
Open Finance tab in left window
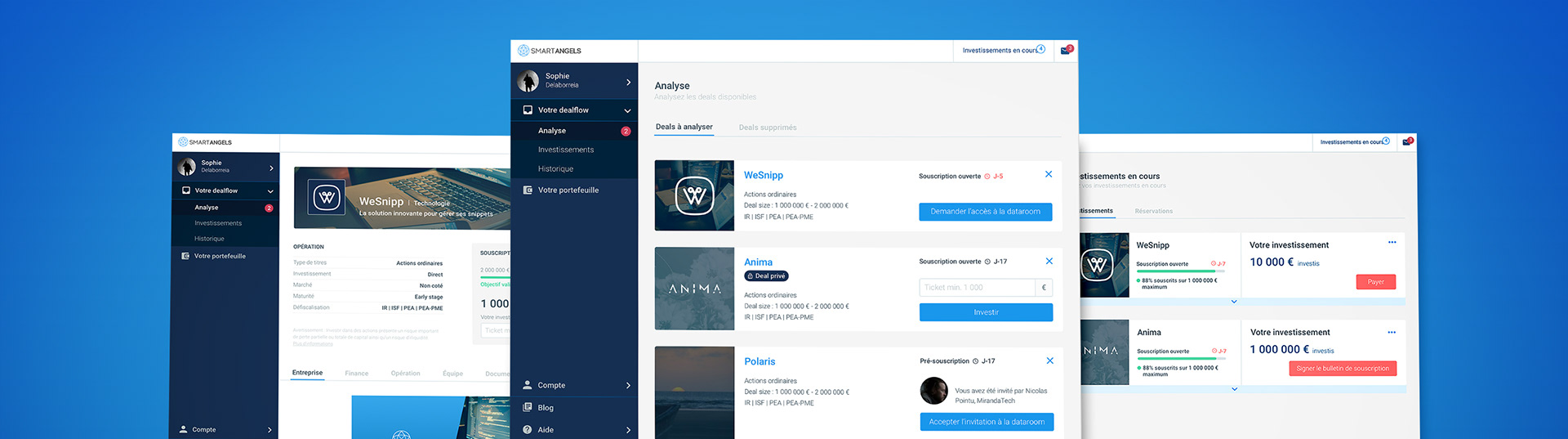pos(357,374)
